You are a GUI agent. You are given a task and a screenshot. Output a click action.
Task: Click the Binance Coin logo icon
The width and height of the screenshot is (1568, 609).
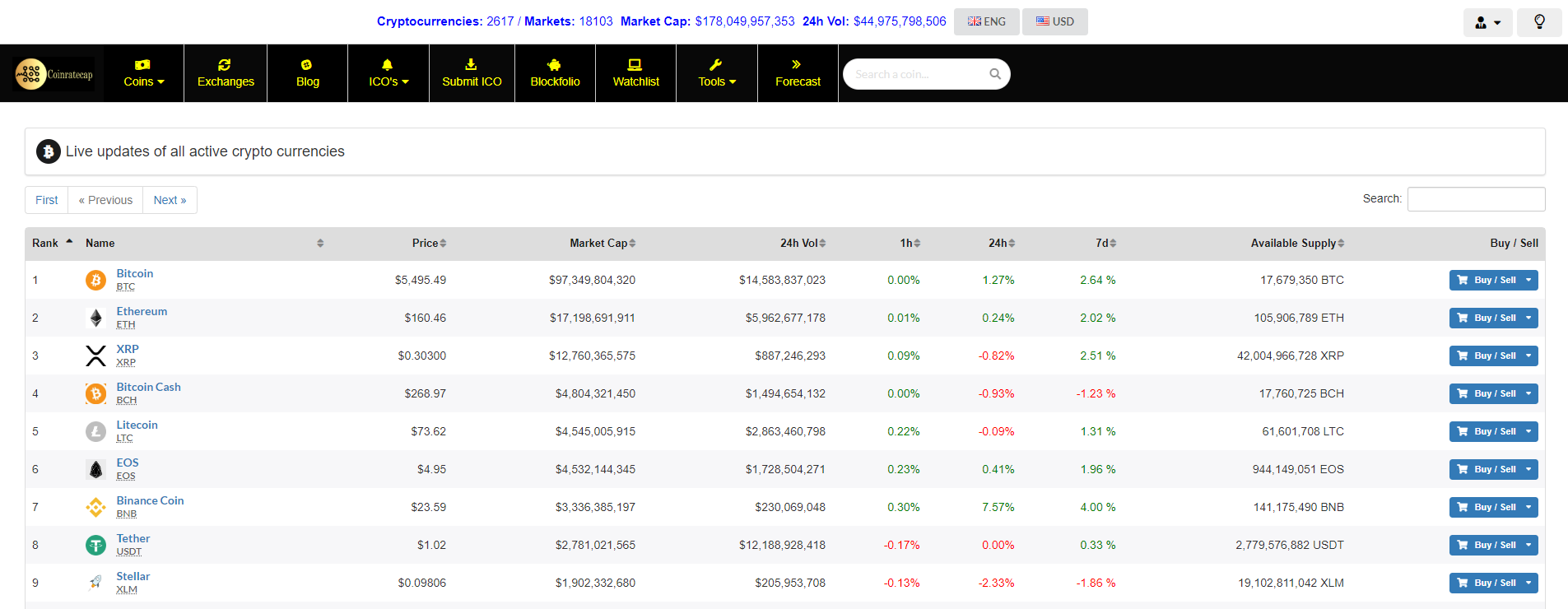[96, 508]
